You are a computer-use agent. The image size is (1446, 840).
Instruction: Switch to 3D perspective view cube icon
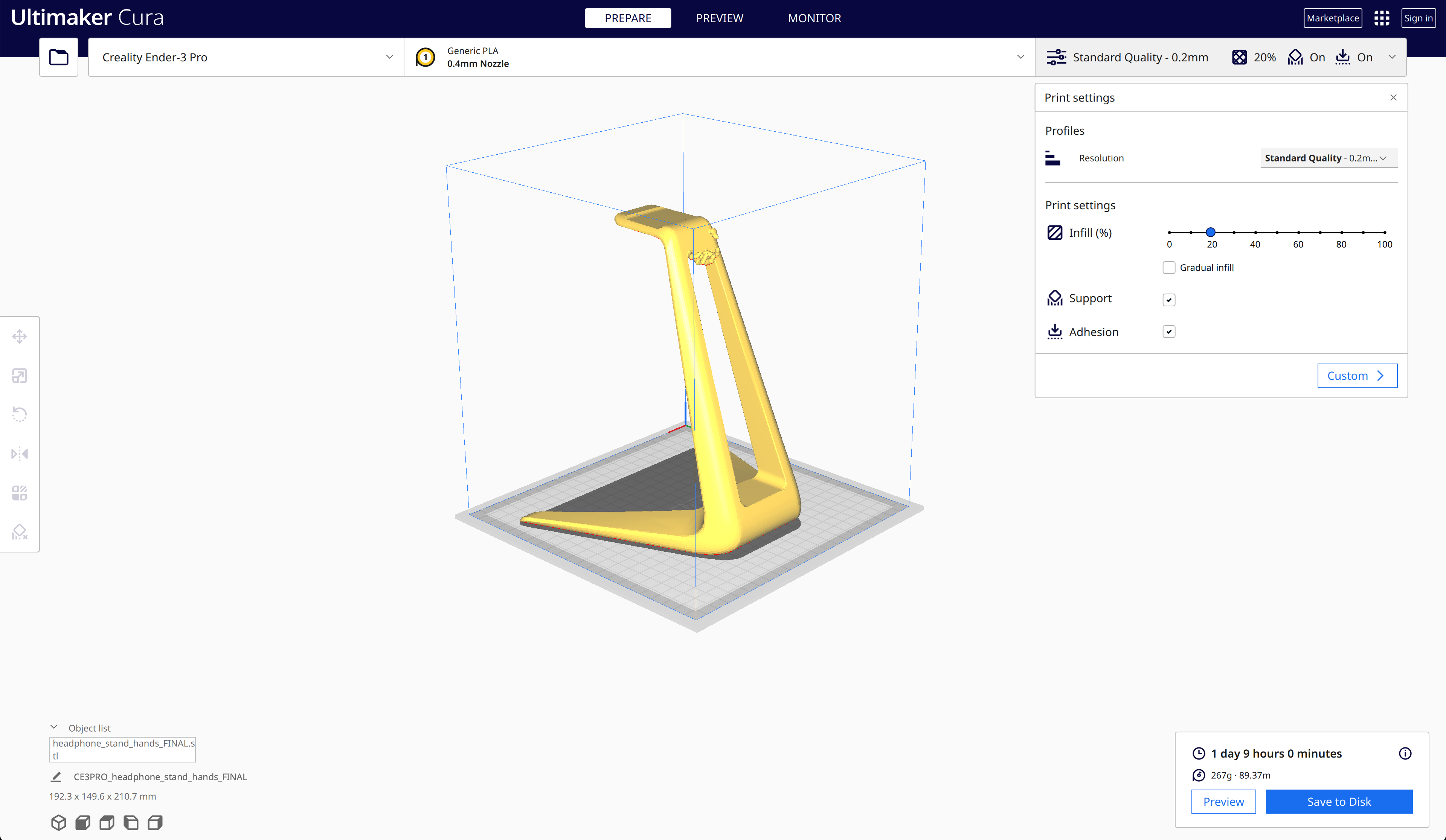pyautogui.click(x=58, y=822)
